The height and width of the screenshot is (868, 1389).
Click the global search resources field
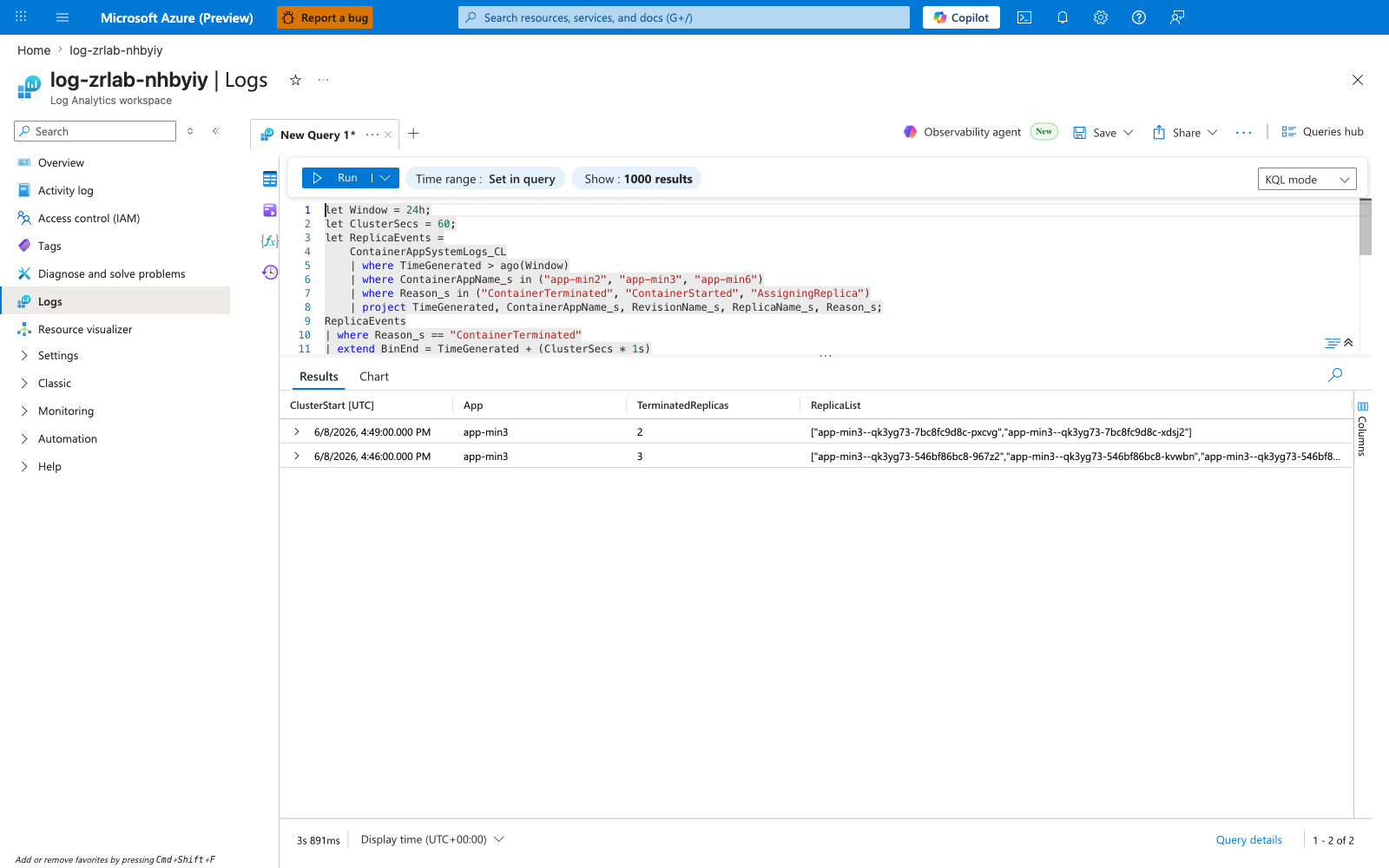684,17
